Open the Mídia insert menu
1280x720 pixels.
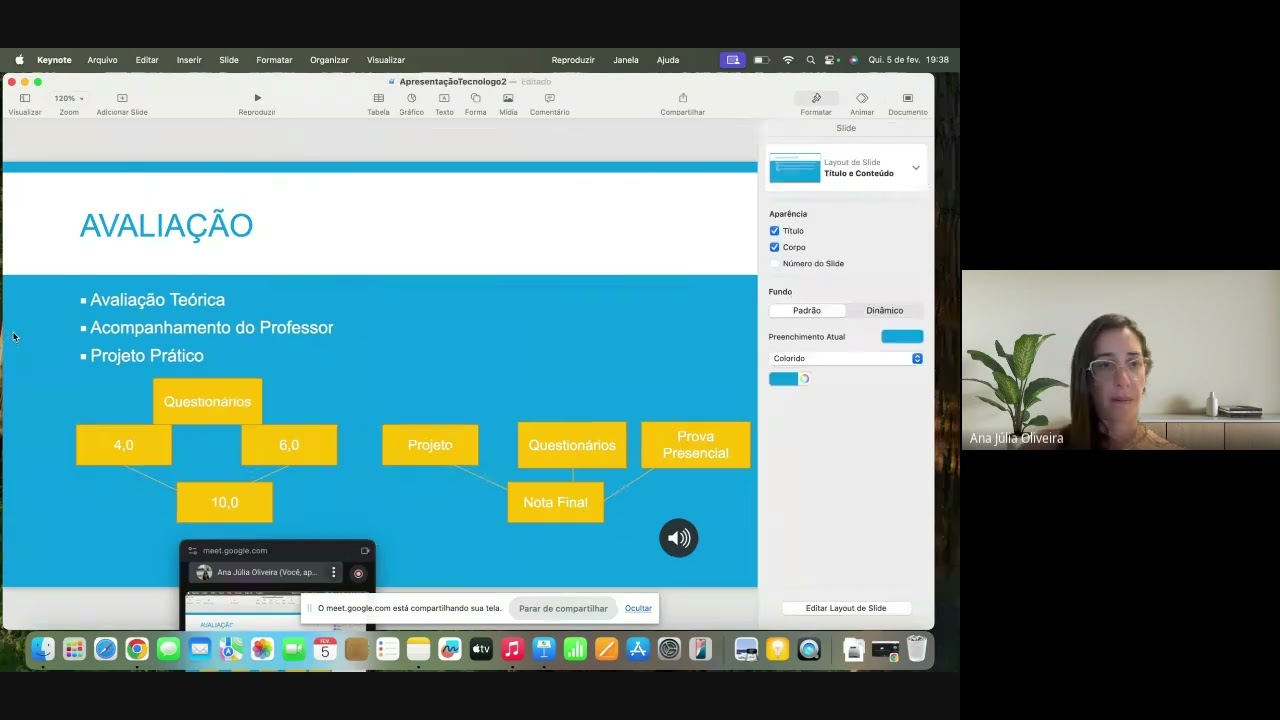(x=508, y=98)
